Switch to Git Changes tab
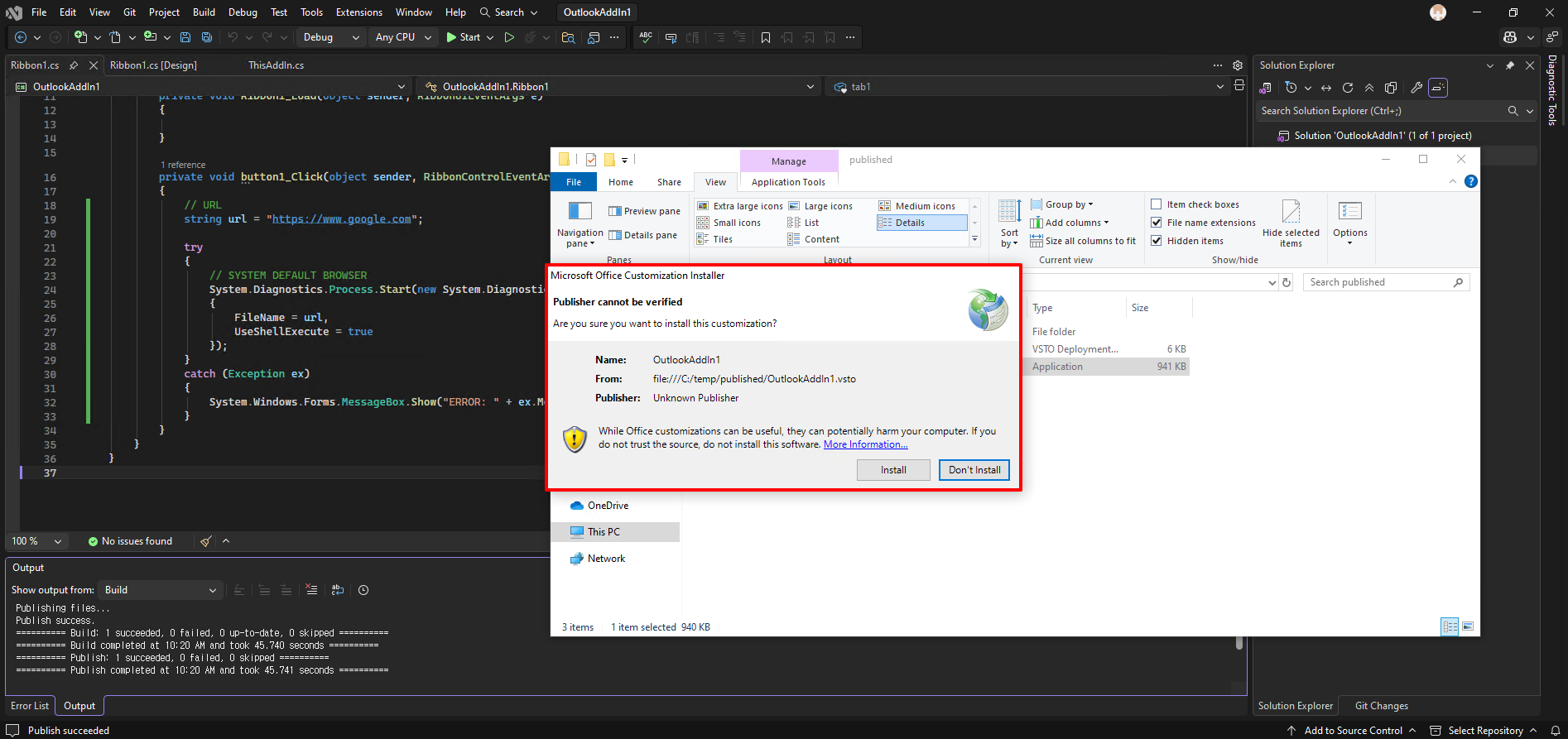This screenshot has height=739, width=1568. [1382, 706]
